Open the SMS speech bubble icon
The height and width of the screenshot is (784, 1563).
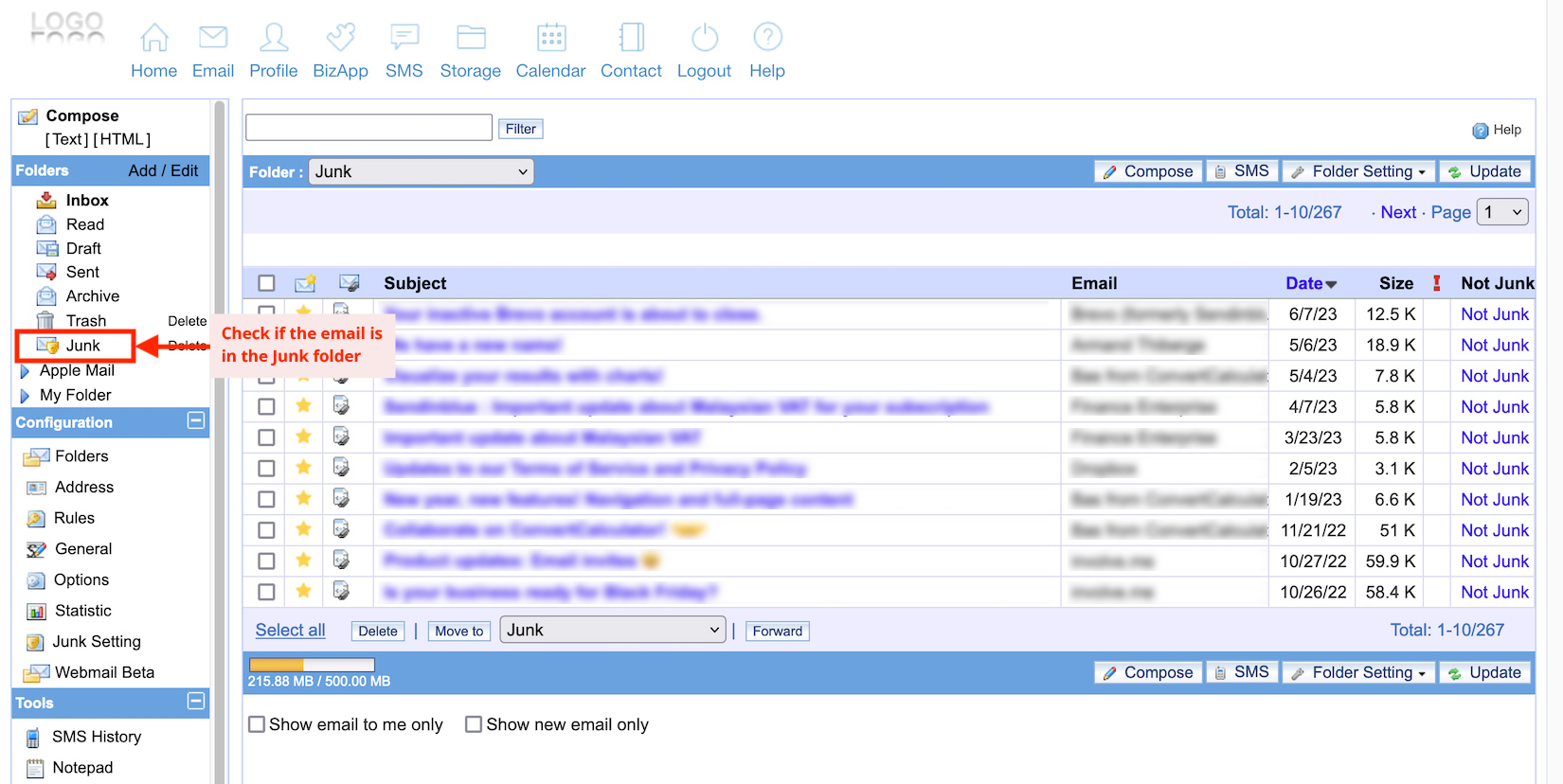click(404, 38)
